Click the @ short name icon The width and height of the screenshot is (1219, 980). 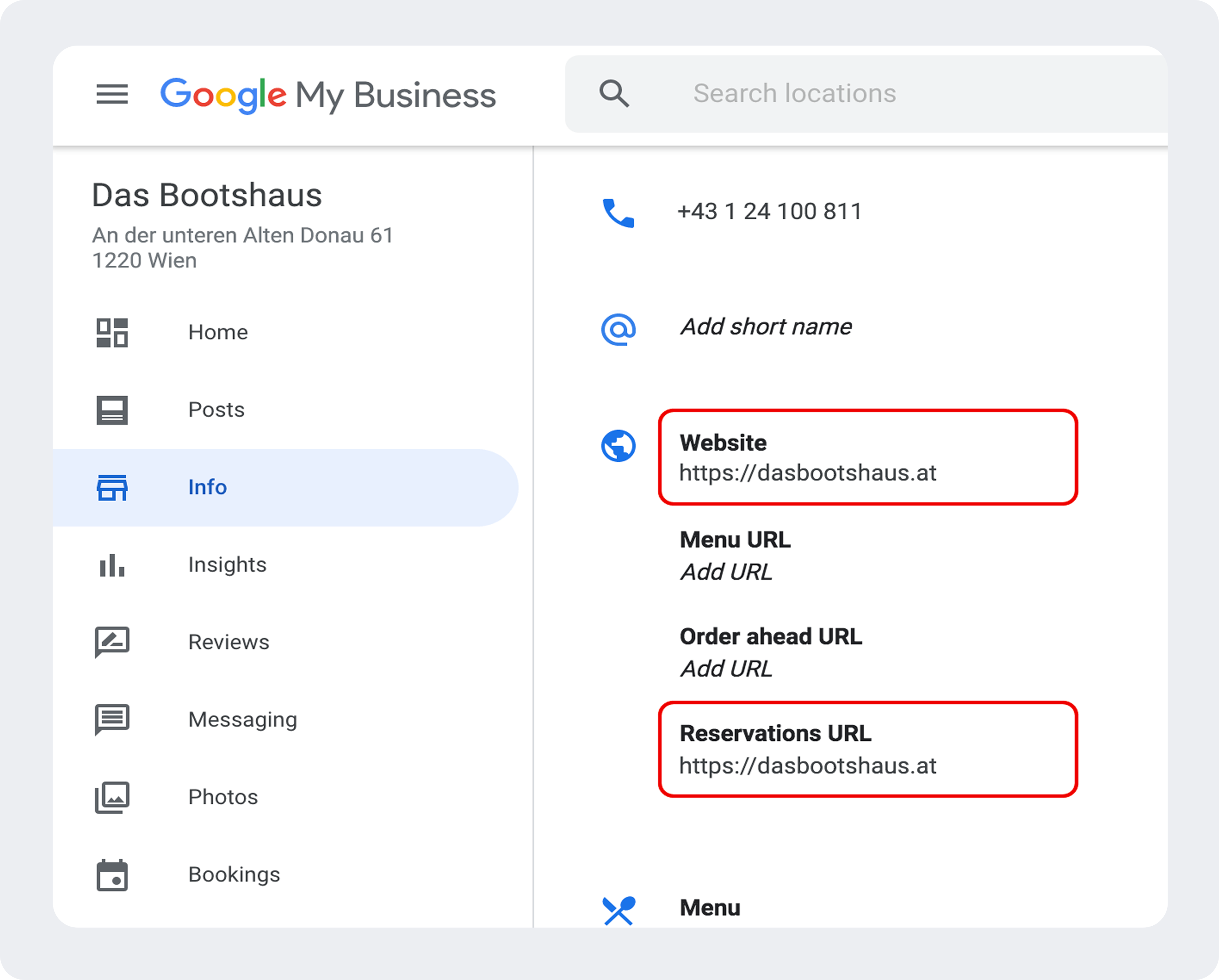coord(618,329)
